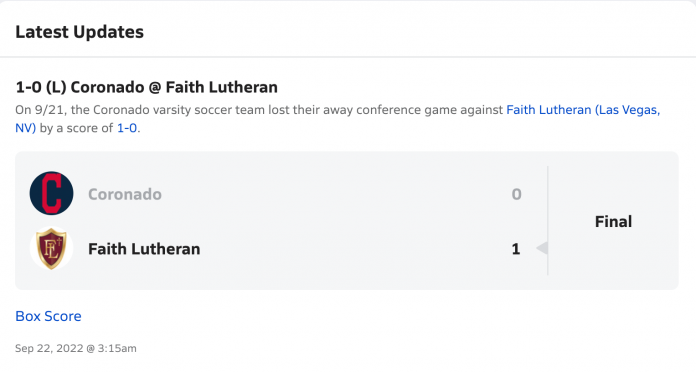This screenshot has width=696, height=372.
Task: Click the Final game status
Action: click(x=613, y=222)
